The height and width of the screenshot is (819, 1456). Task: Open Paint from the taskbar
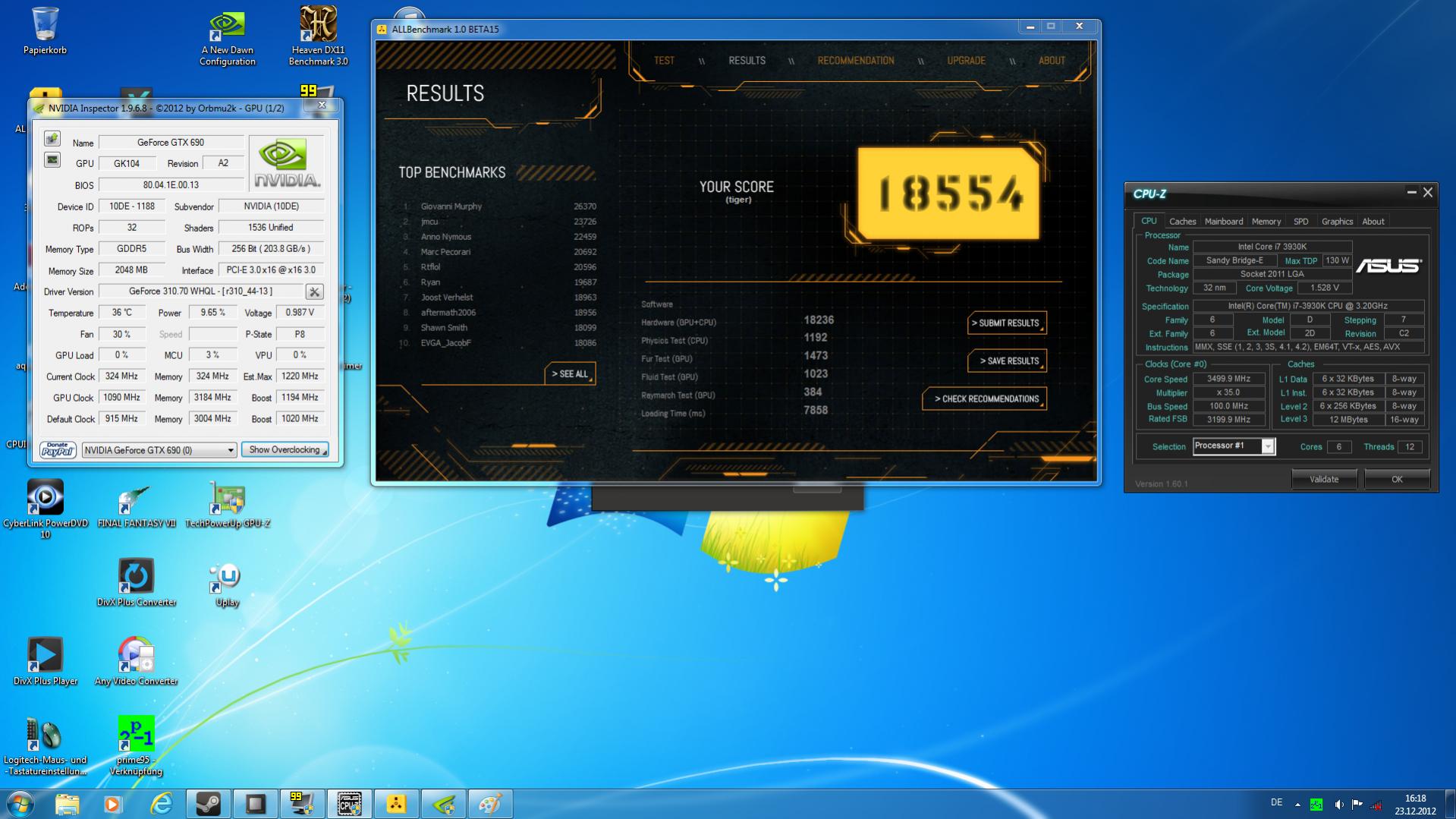pyautogui.click(x=490, y=804)
